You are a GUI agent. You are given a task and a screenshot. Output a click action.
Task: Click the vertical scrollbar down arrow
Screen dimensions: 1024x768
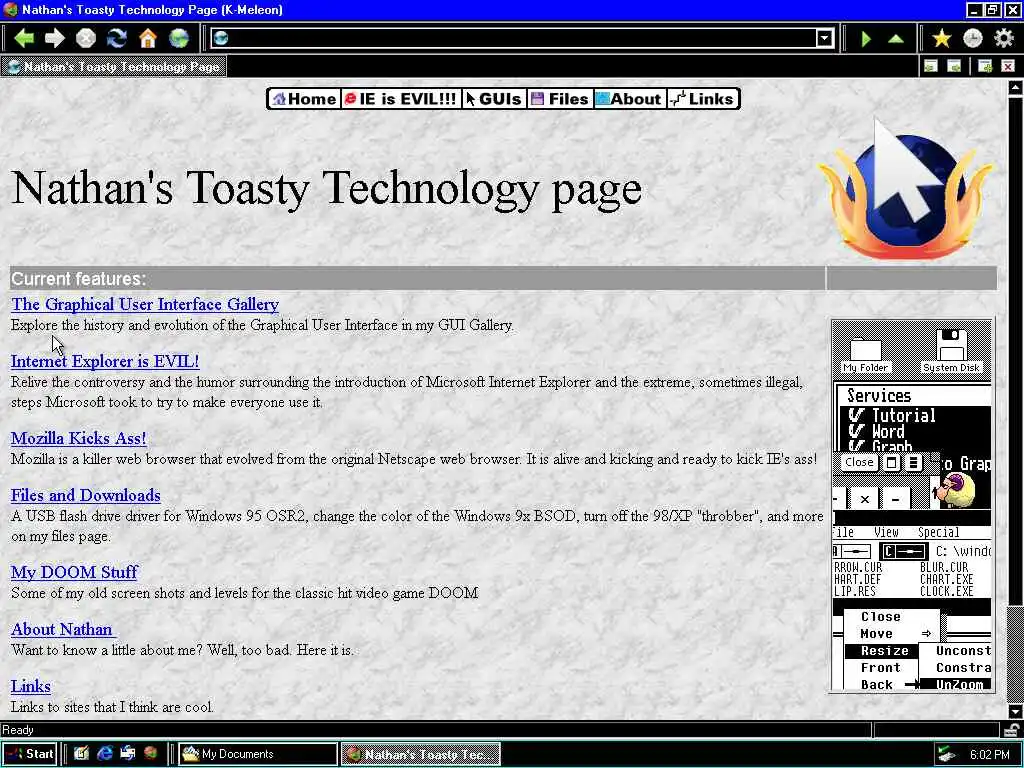[x=1015, y=711]
